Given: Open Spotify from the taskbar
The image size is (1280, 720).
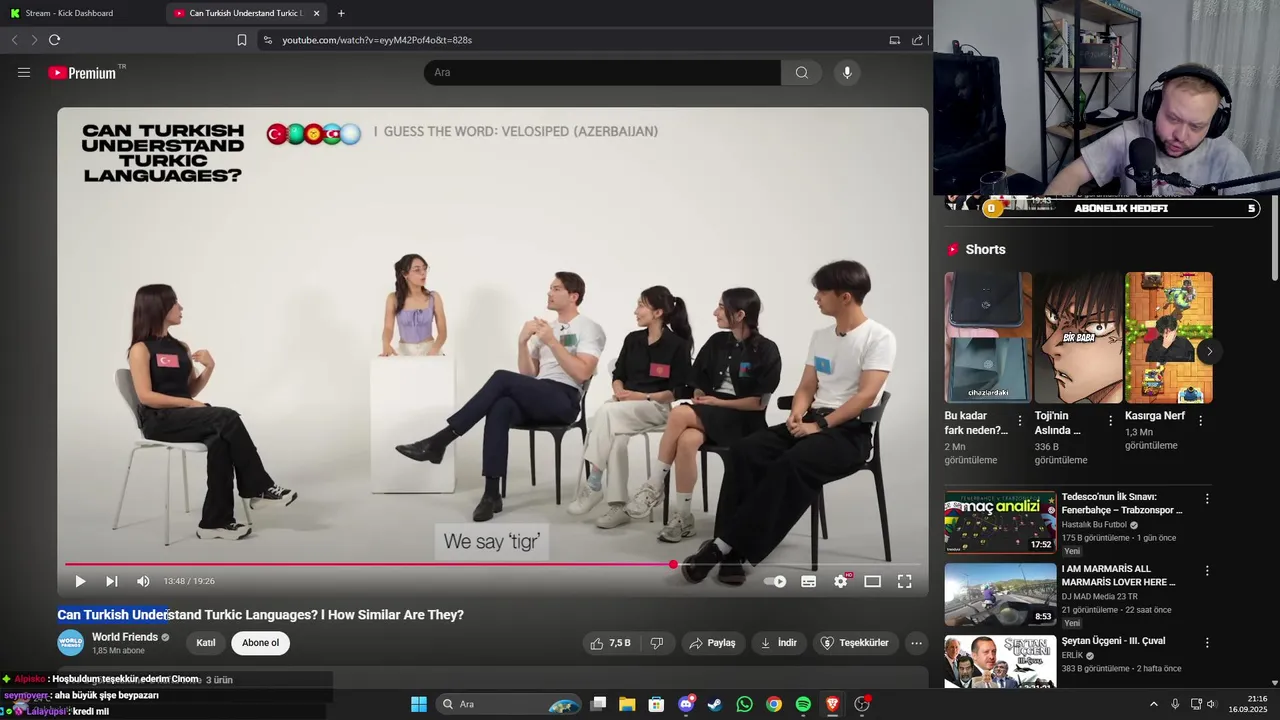Looking at the screenshot, I should [803, 704].
